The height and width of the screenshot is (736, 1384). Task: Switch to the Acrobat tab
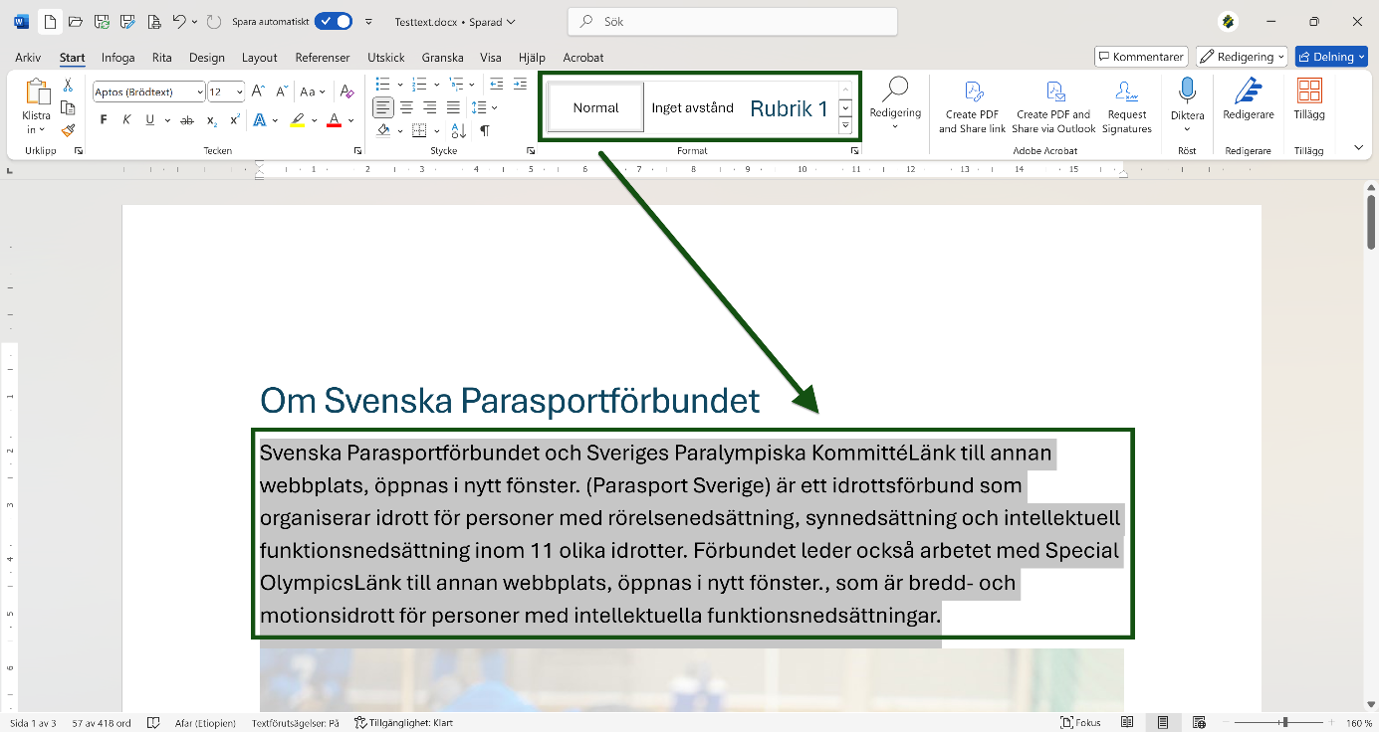[583, 58]
